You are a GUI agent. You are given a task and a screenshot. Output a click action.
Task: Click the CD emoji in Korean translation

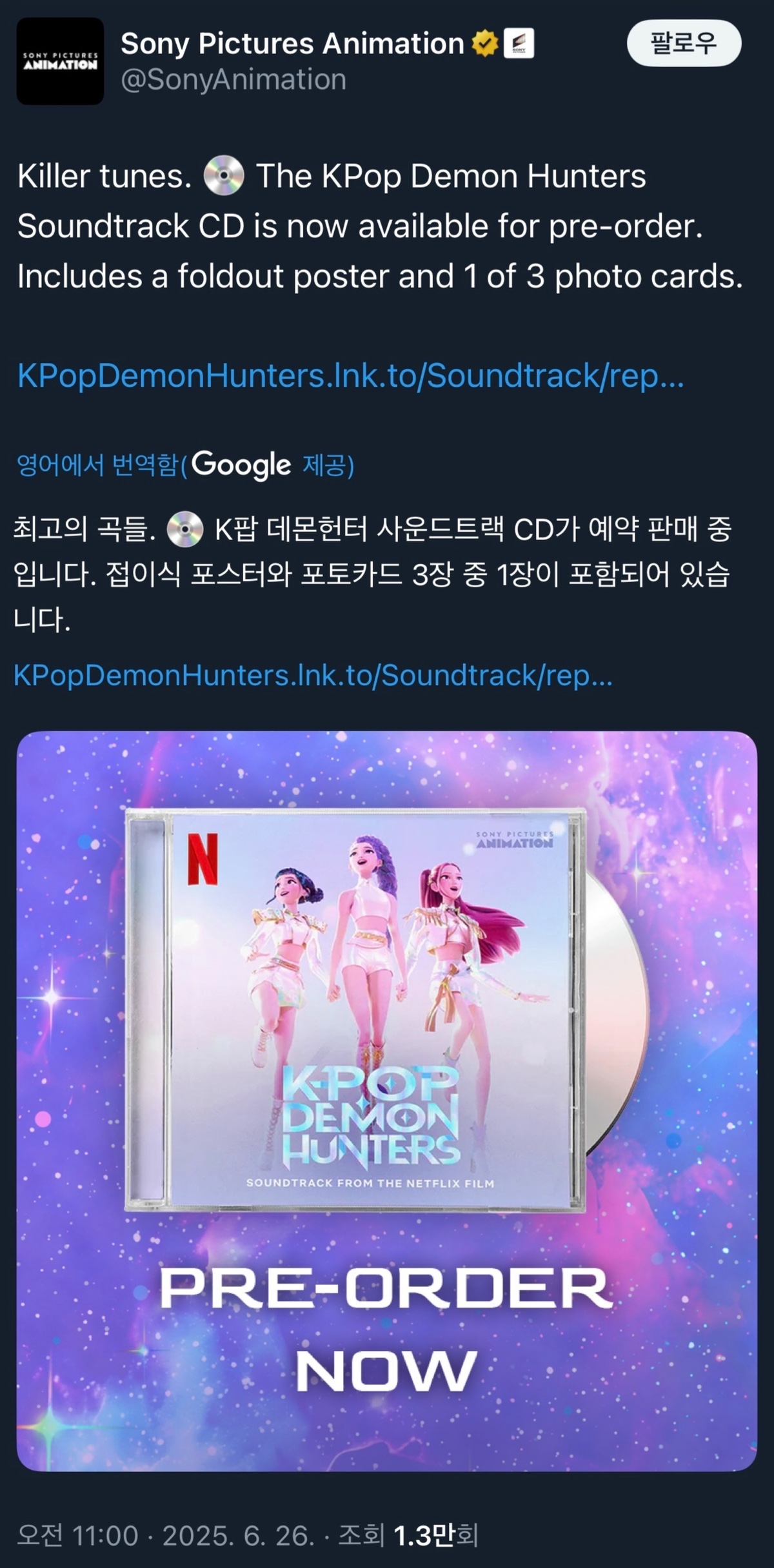click(x=185, y=530)
